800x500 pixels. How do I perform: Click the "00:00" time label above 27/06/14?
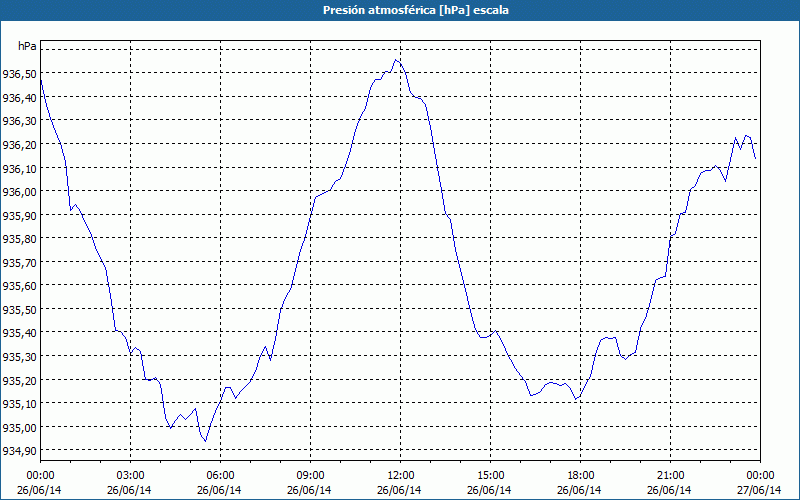[760, 476]
